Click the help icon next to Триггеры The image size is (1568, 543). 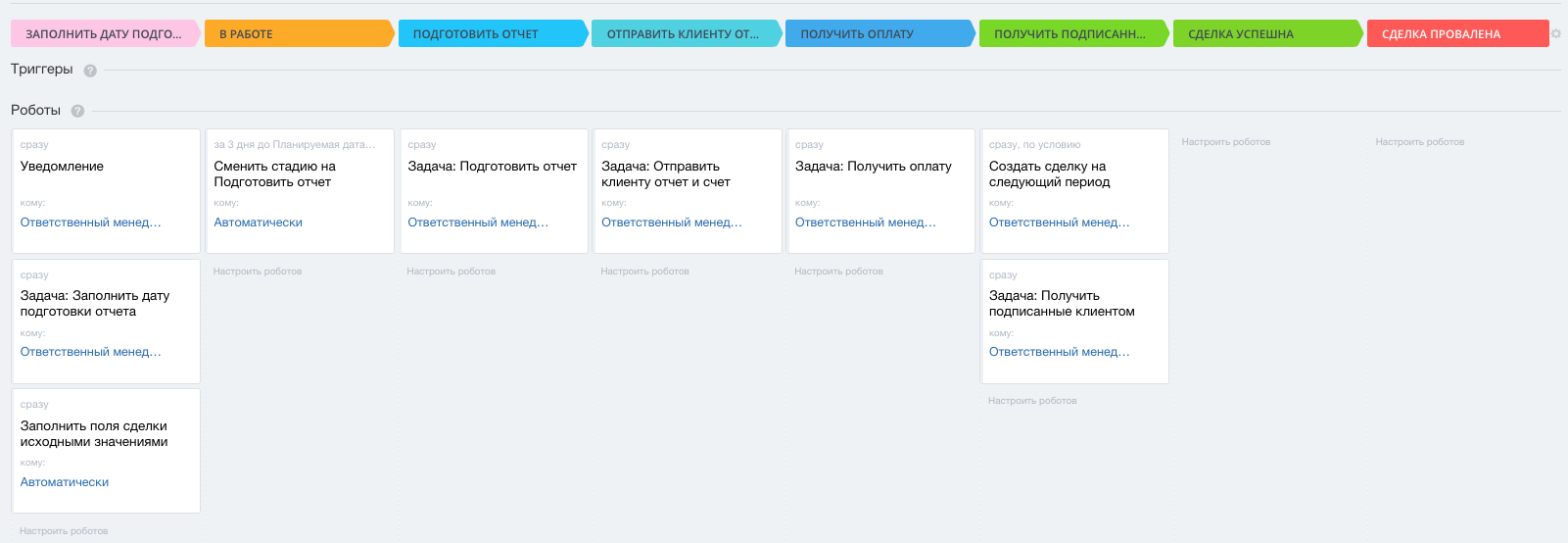pos(90,71)
